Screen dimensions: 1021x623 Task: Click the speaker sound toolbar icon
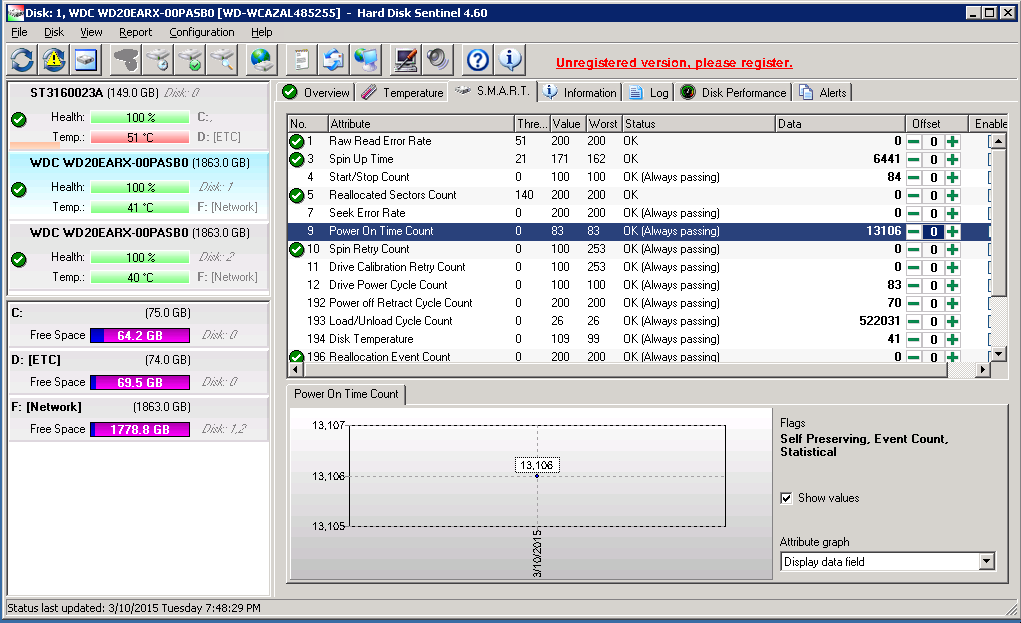point(438,61)
